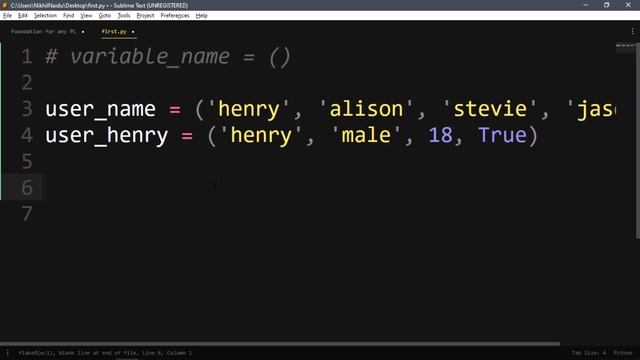640x360 pixels.
Task: Open the Project menu
Action: 145,16
